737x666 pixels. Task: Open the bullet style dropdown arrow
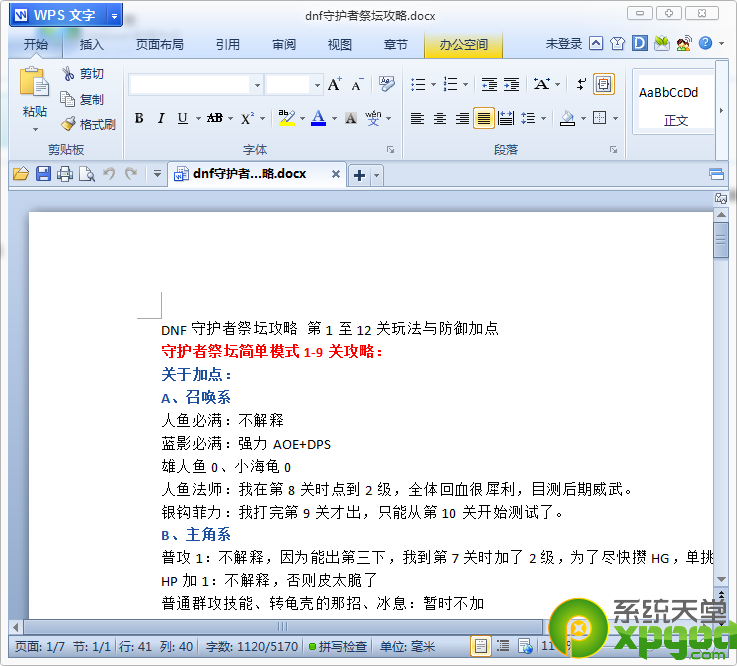[433, 85]
